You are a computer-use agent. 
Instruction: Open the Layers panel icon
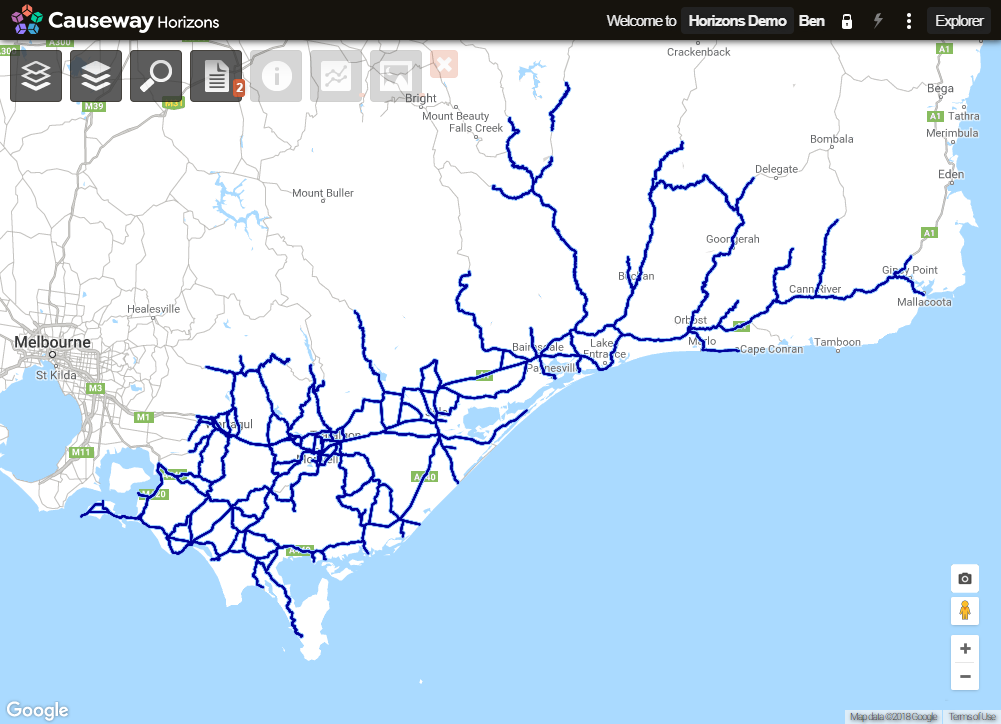pos(35,75)
